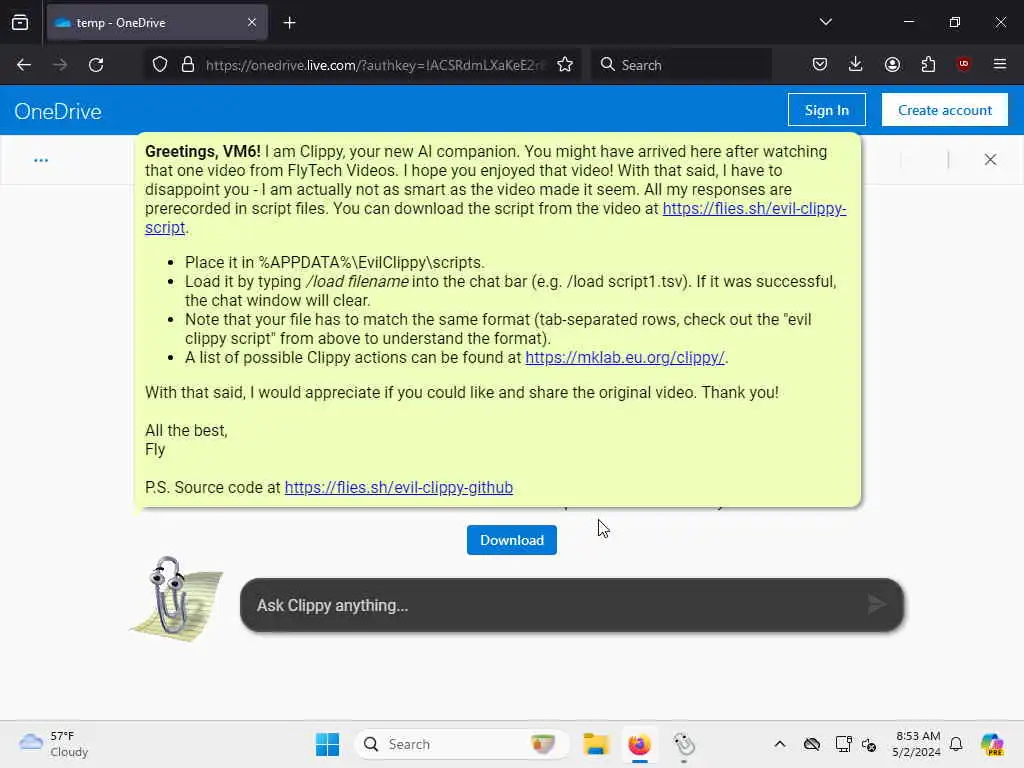Image resolution: width=1024 pixels, height=768 pixels.
Task: Open network and volume tray icon
Action: [869, 744]
